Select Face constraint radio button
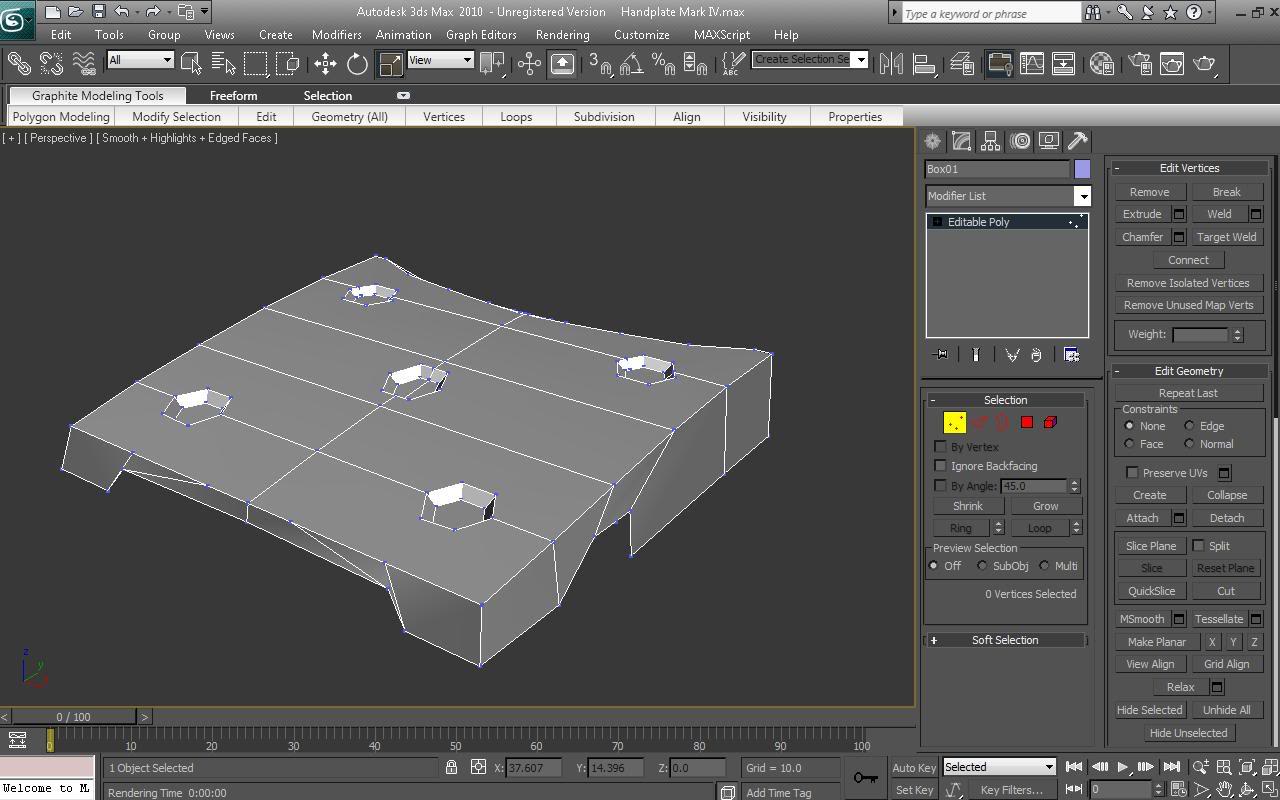 pyautogui.click(x=1129, y=444)
